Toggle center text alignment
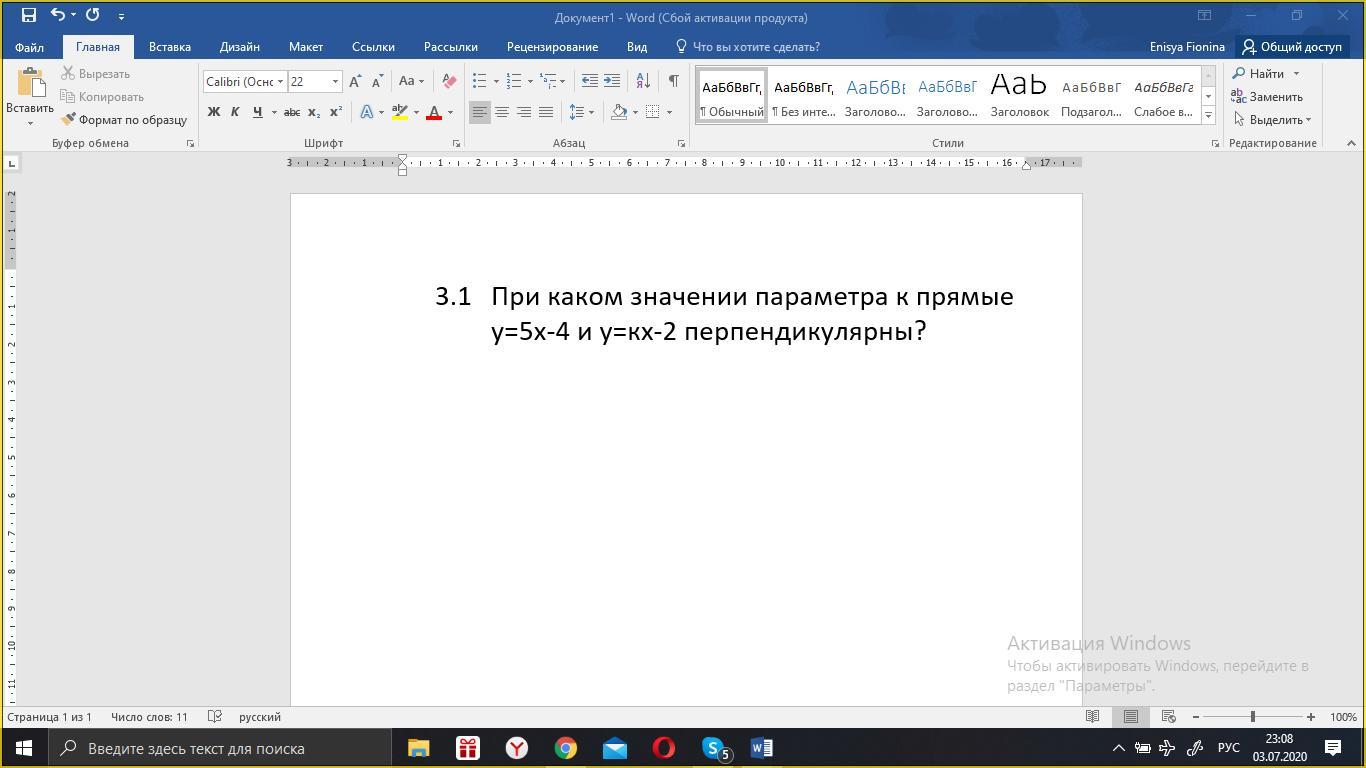Screen dimensions: 1366x768 point(502,112)
